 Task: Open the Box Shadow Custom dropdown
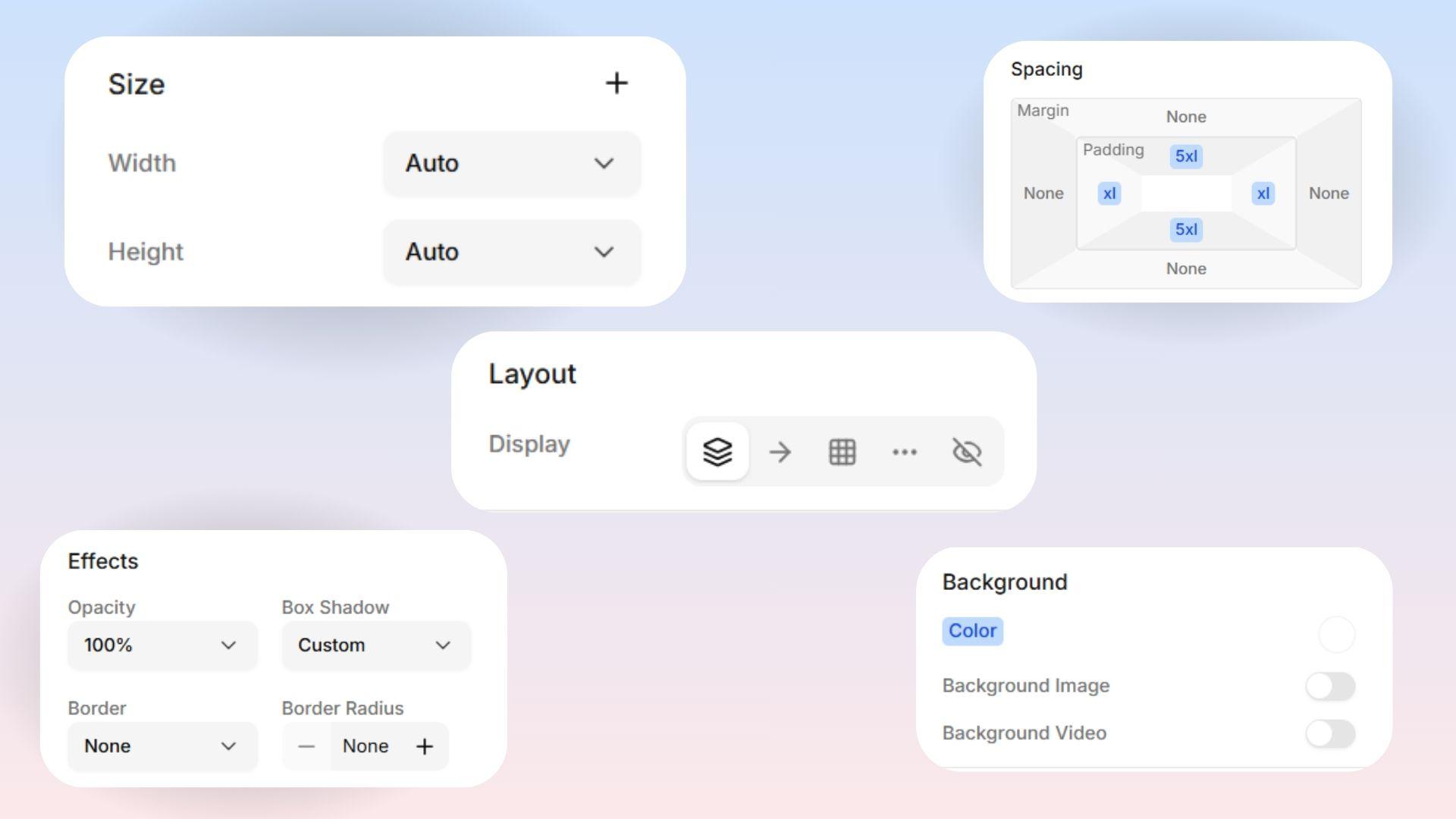376,645
